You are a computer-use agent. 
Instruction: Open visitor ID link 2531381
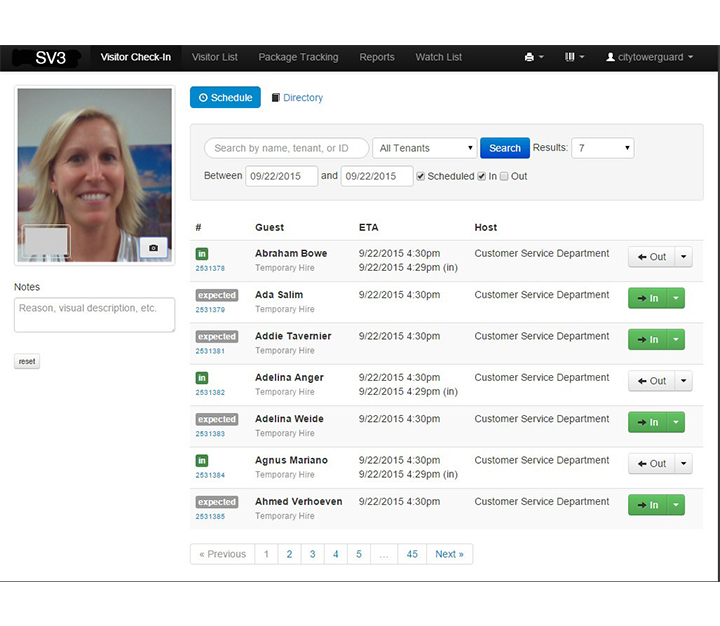[x=210, y=351]
